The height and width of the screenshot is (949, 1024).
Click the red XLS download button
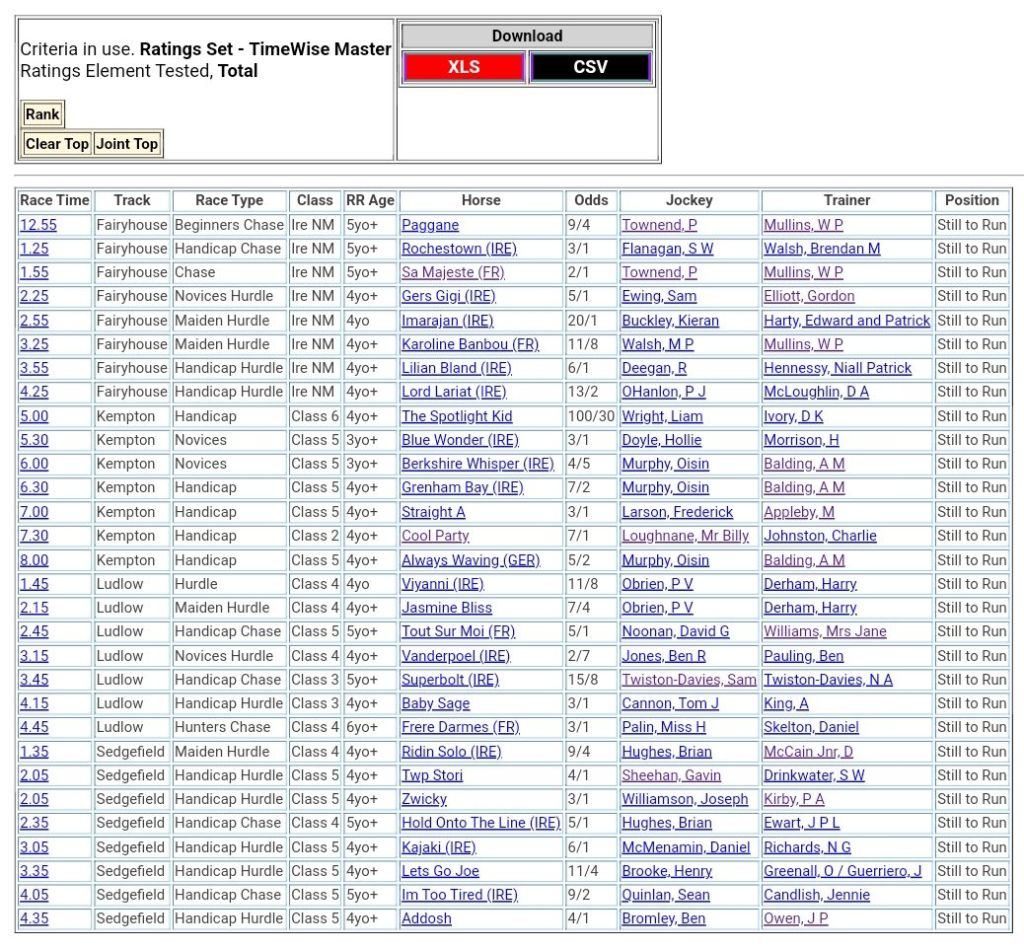click(x=463, y=67)
